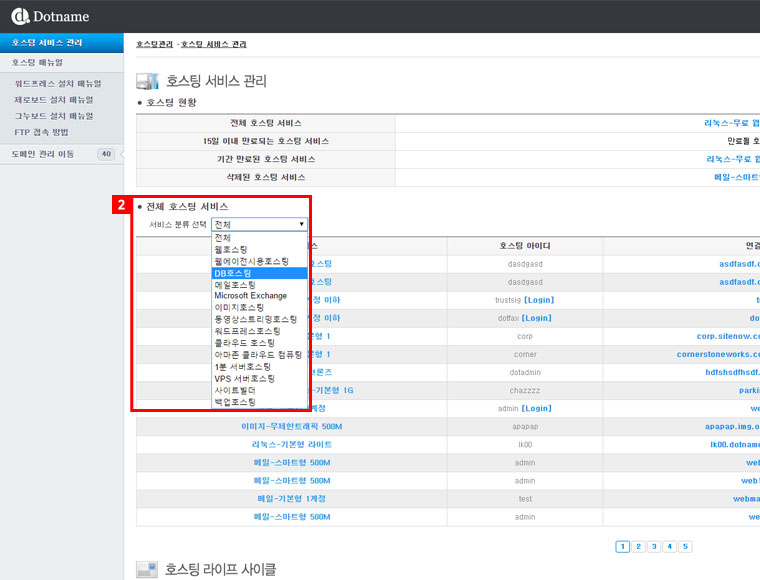Open 이미지-무제한트래픽 500M service
This screenshot has height=580, width=760.
click(x=285, y=425)
